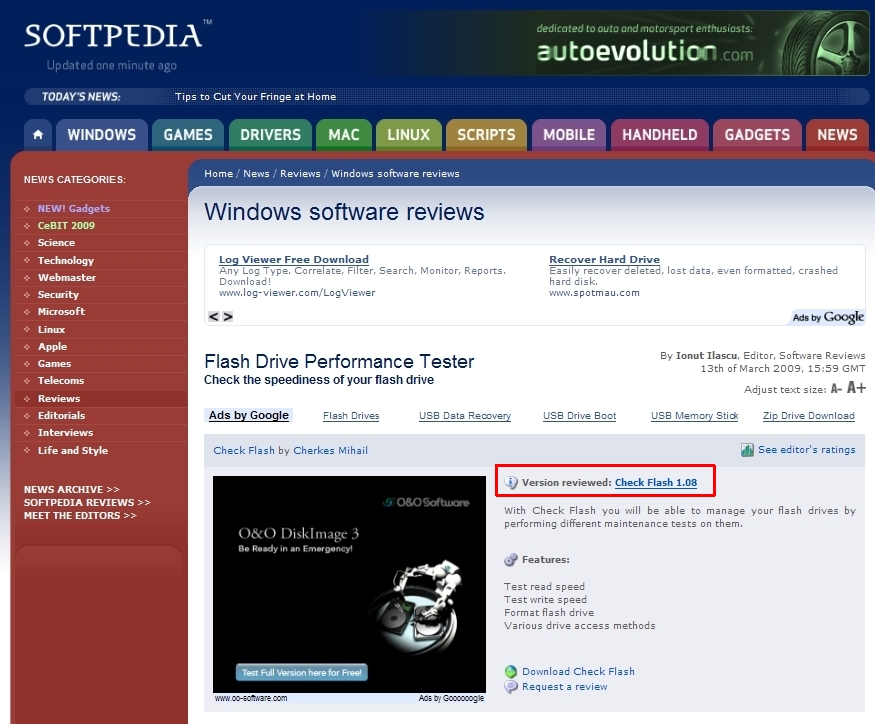Open SOFTPEDIA REVIEWS link

[87, 502]
